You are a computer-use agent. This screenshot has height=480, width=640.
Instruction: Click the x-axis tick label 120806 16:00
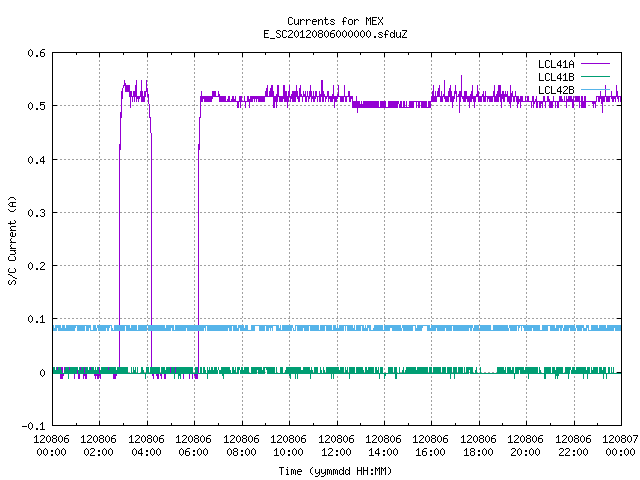pos(430,446)
